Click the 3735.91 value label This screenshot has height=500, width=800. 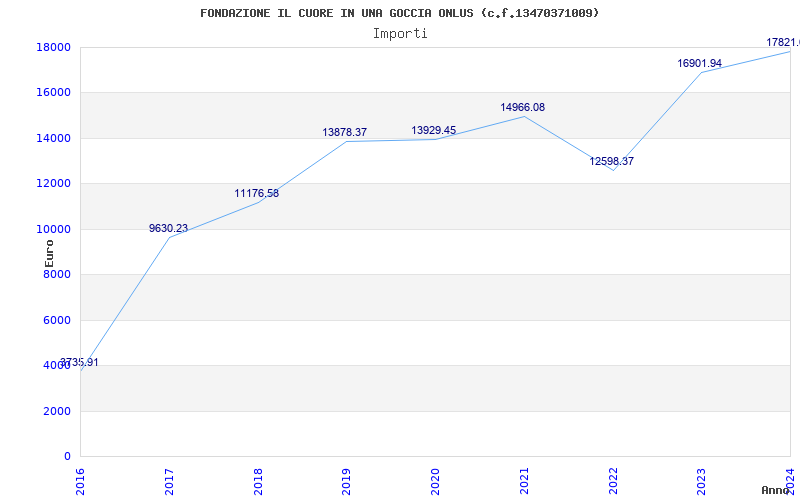[79, 362]
